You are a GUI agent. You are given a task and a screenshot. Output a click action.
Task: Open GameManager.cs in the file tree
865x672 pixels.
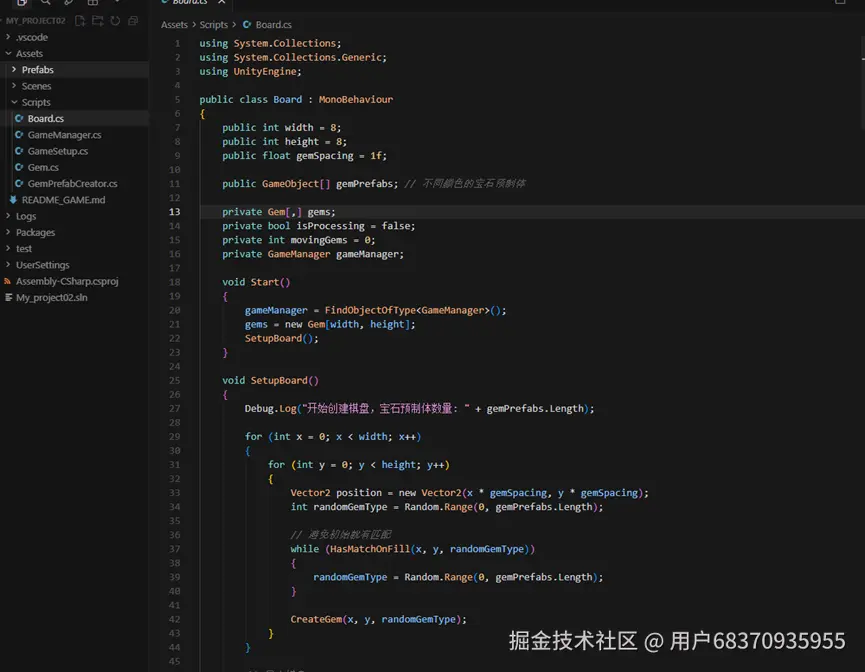[64, 135]
